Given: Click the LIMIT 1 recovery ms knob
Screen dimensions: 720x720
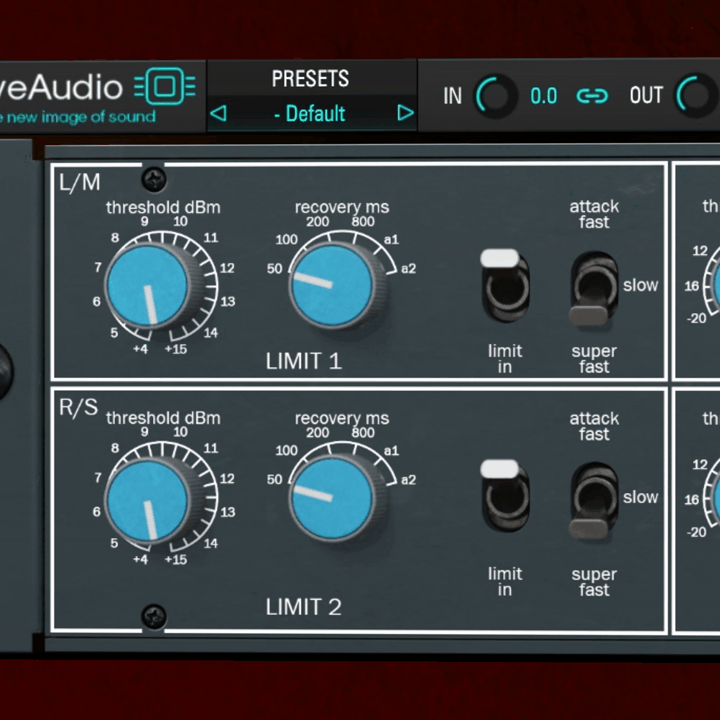Looking at the screenshot, I should 331,283.
